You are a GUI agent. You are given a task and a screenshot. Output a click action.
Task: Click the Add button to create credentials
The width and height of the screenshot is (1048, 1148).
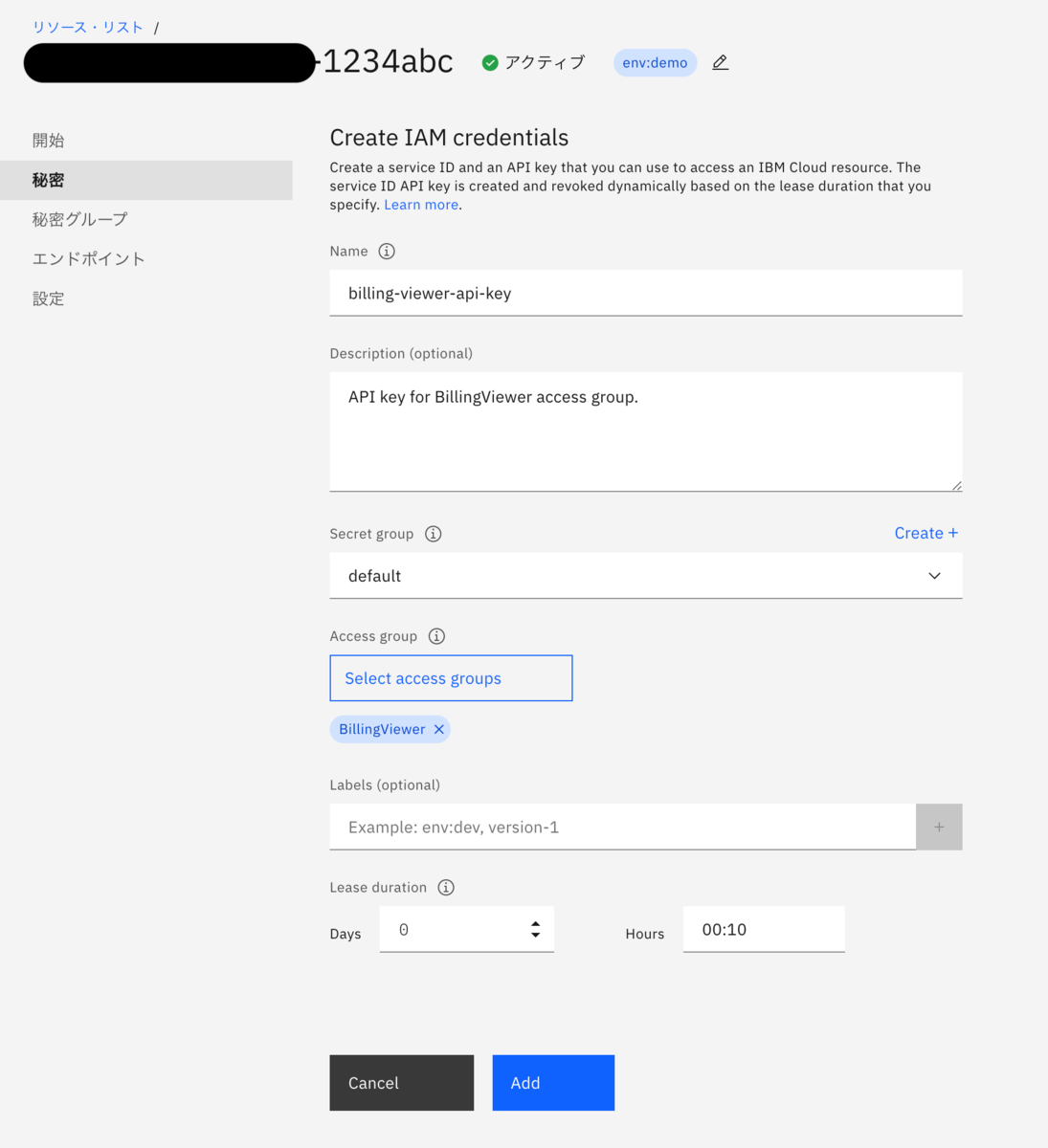(553, 1082)
